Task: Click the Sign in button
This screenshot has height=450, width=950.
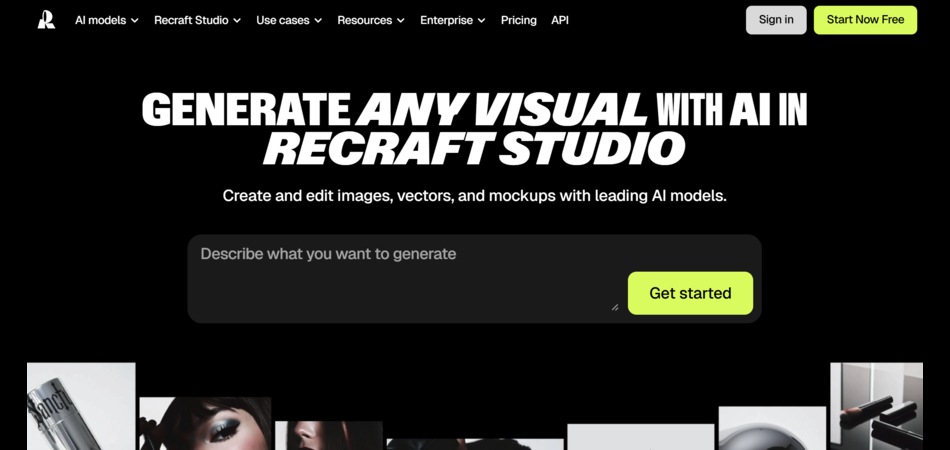Action: click(x=776, y=20)
